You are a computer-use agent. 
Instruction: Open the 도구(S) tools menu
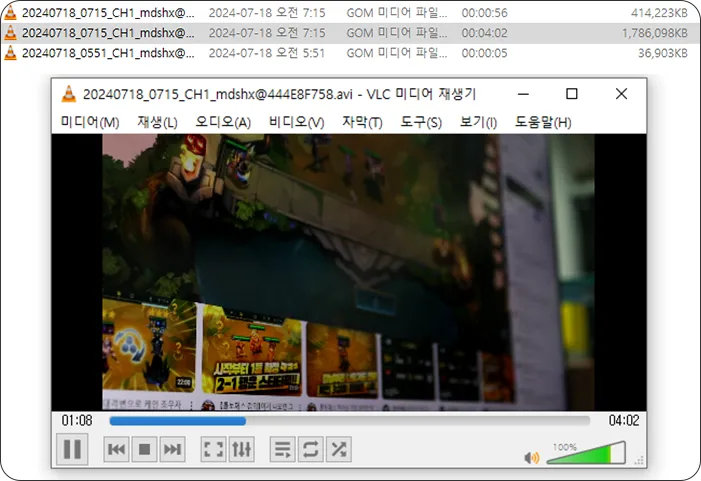click(421, 122)
